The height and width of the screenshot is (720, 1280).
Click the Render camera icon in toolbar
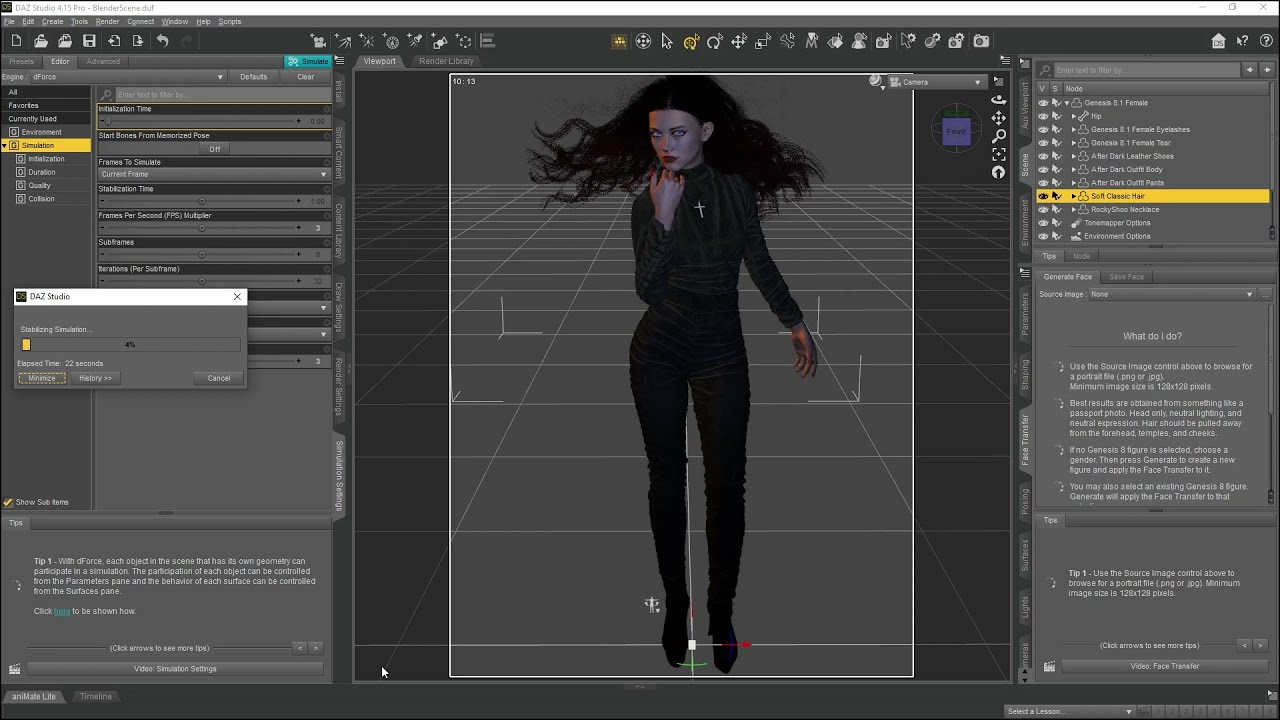(981, 41)
